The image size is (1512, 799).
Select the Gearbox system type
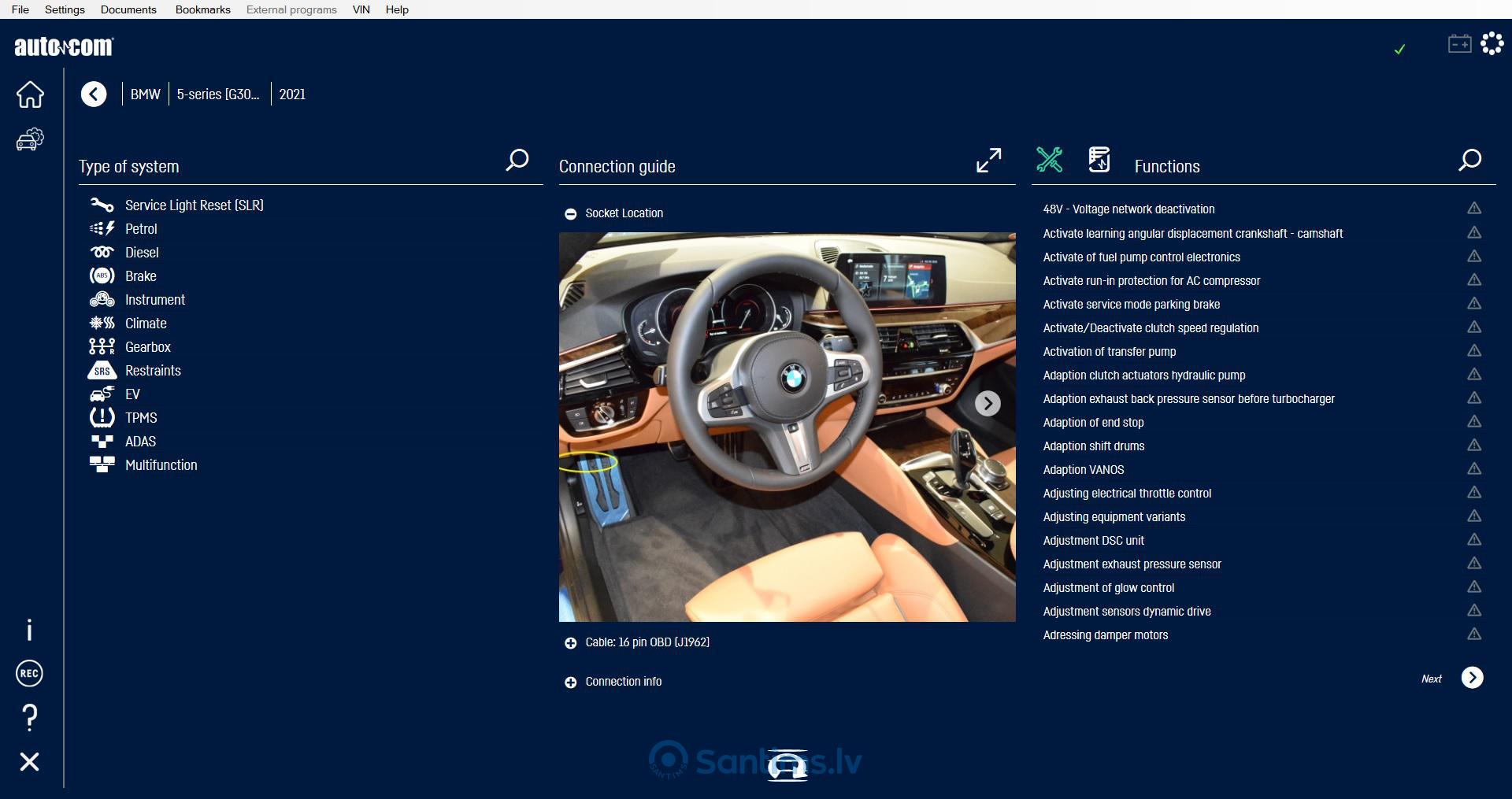[x=147, y=347]
